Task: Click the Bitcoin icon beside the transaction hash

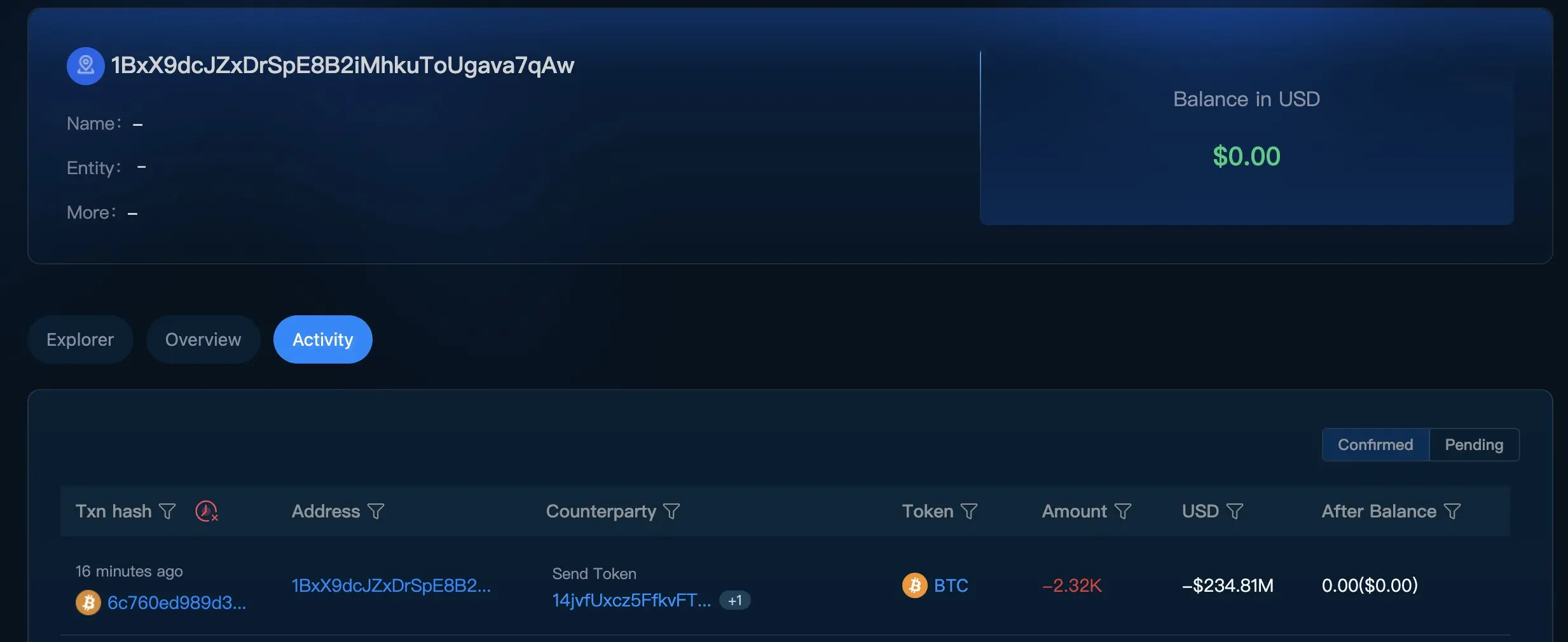Action: pyautogui.click(x=88, y=602)
